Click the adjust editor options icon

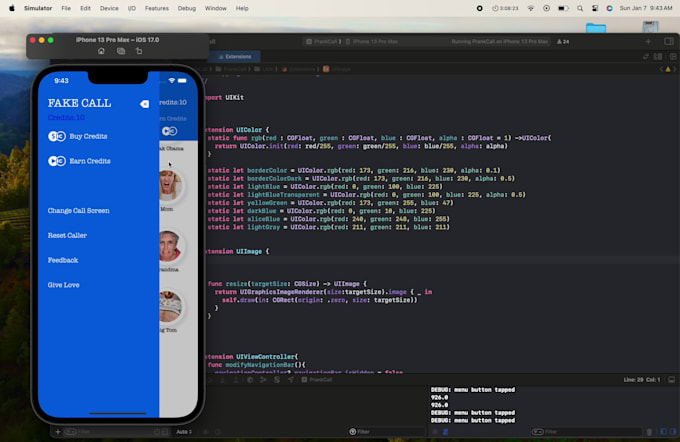coord(658,56)
